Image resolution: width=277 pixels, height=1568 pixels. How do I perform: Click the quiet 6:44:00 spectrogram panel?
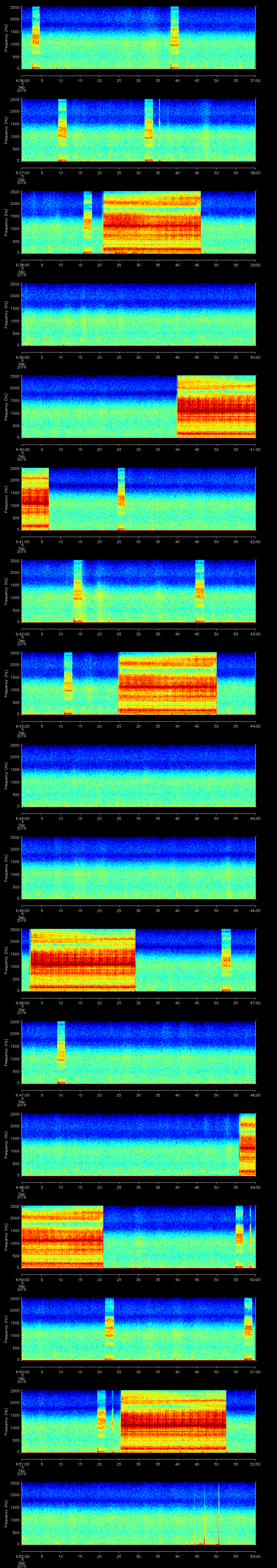pyautogui.click(x=138, y=775)
